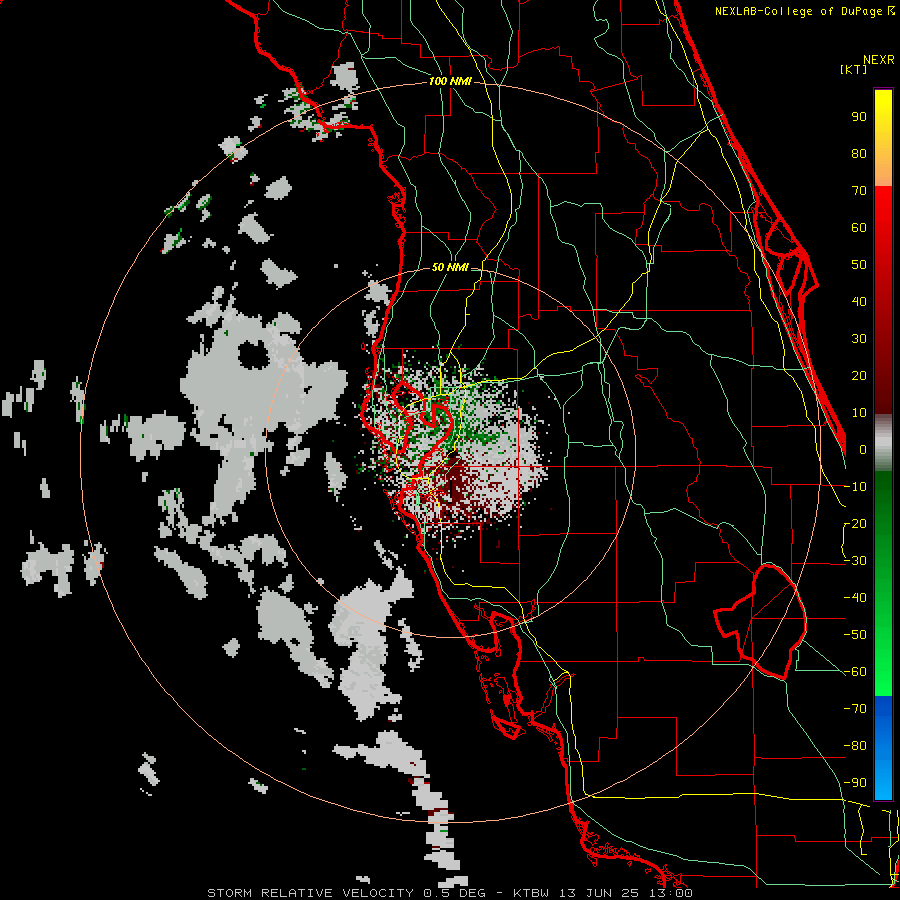Image resolution: width=900 pixels, height=900 pixels.
Task: Click the positive 10 scale value
Action: [859, 413]
